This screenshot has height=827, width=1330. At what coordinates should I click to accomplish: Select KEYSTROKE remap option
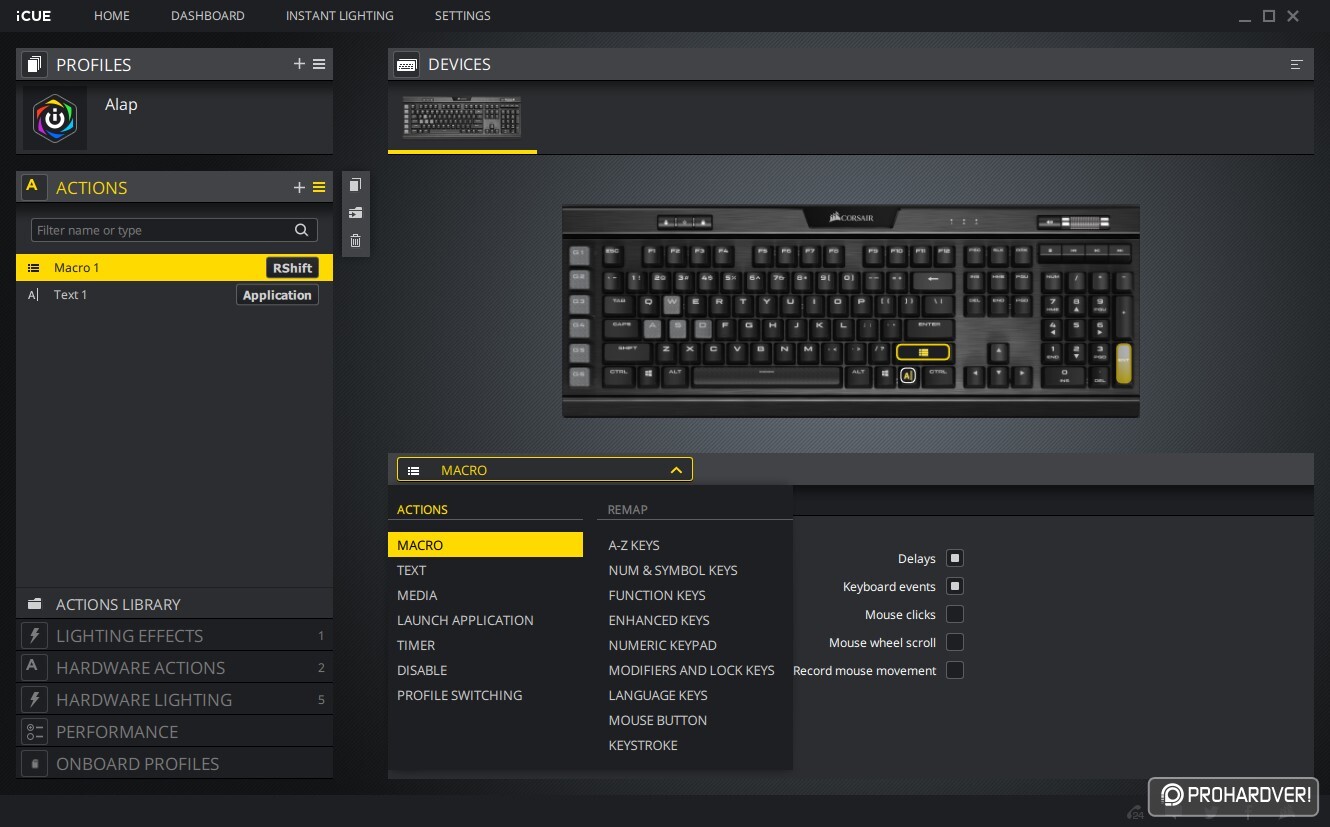pos(643,745)
